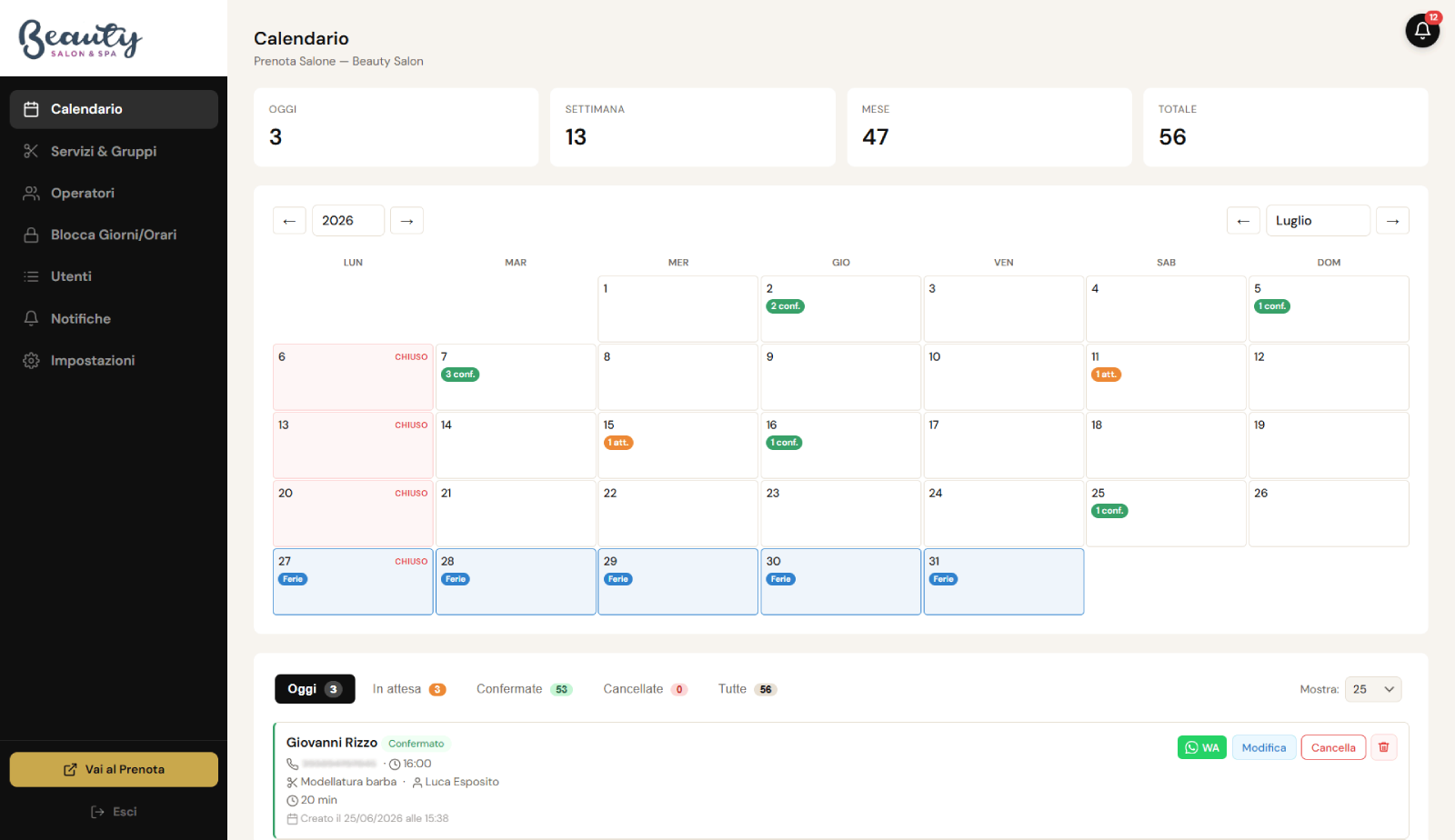Screen dimensions: 1455x840
Task: Go to next year arrow
Action: pyautogui.click(x=406, y=221)
